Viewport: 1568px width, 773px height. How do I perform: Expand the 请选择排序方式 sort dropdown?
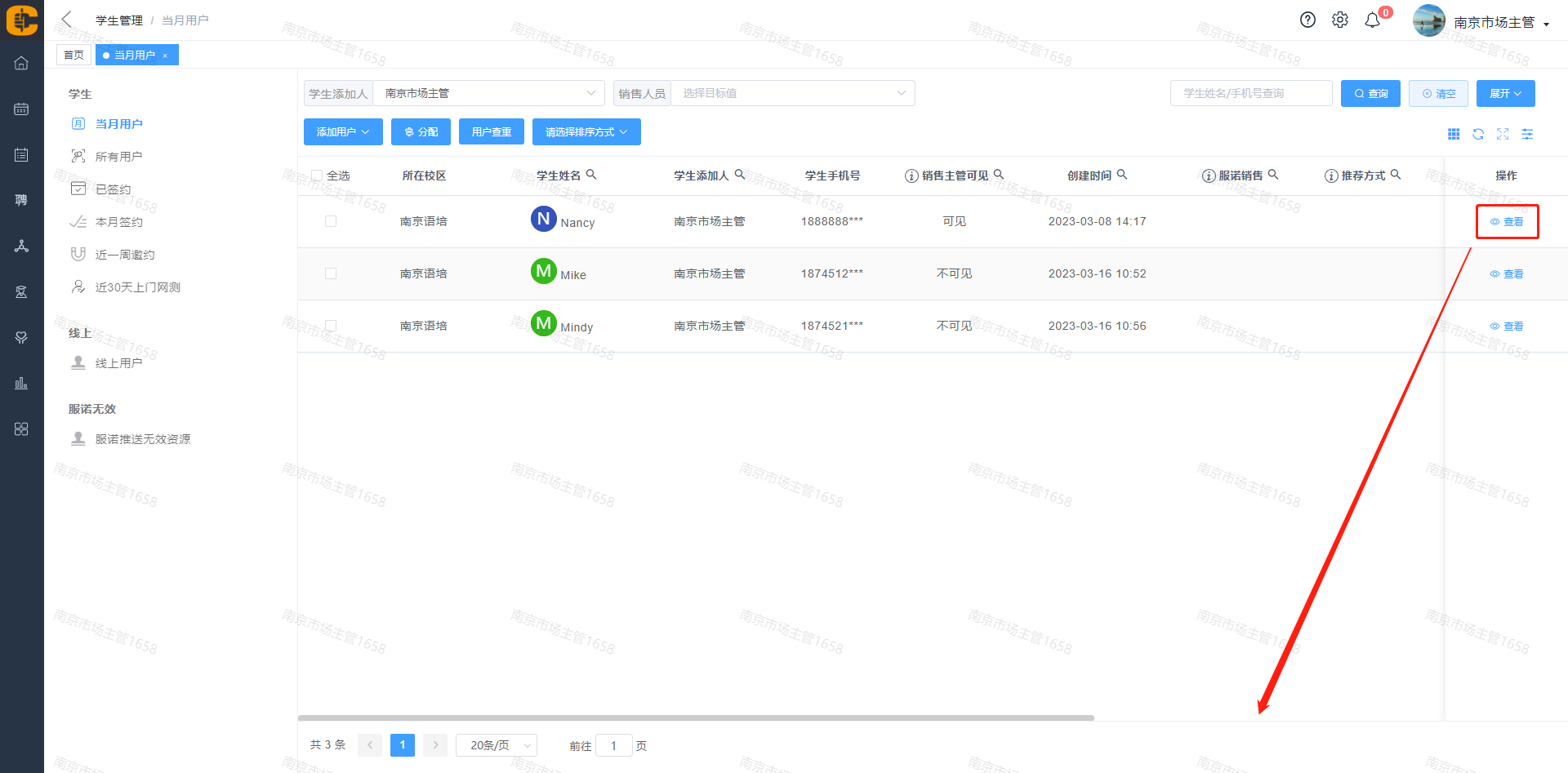(x=586, y=132)
